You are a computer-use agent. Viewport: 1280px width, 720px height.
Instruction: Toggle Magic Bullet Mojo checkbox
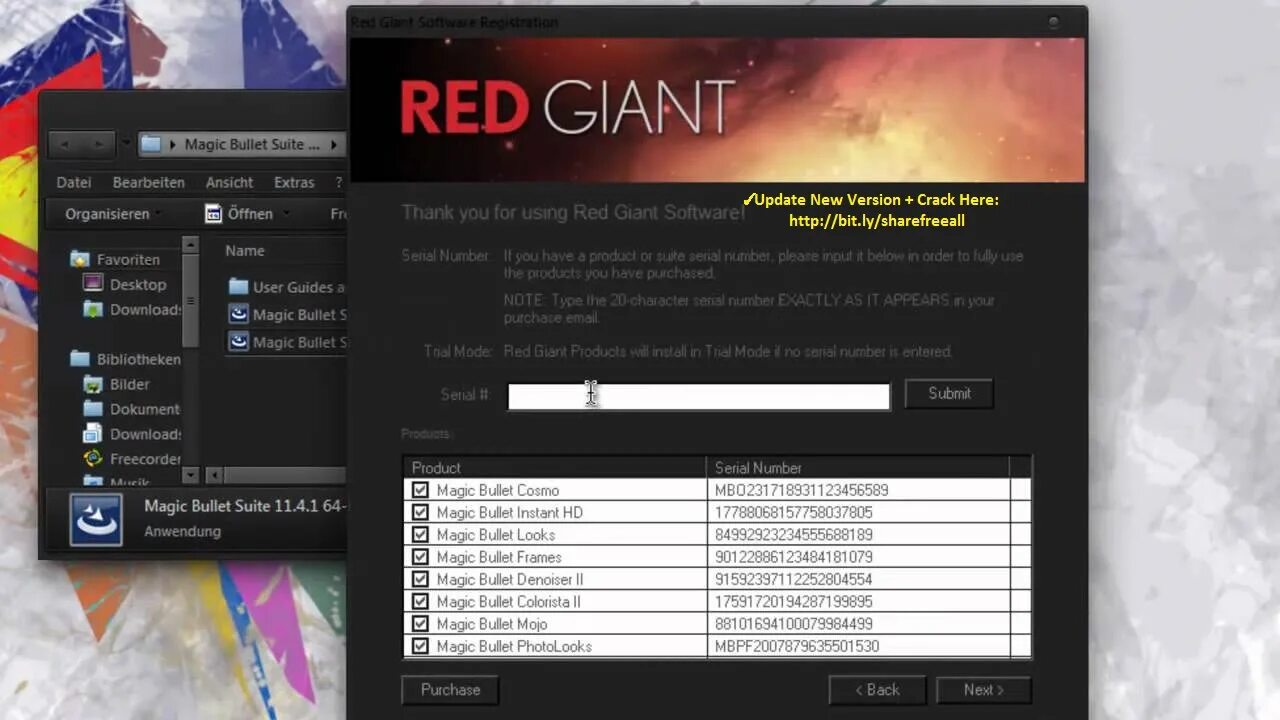[x=420, y=624]
